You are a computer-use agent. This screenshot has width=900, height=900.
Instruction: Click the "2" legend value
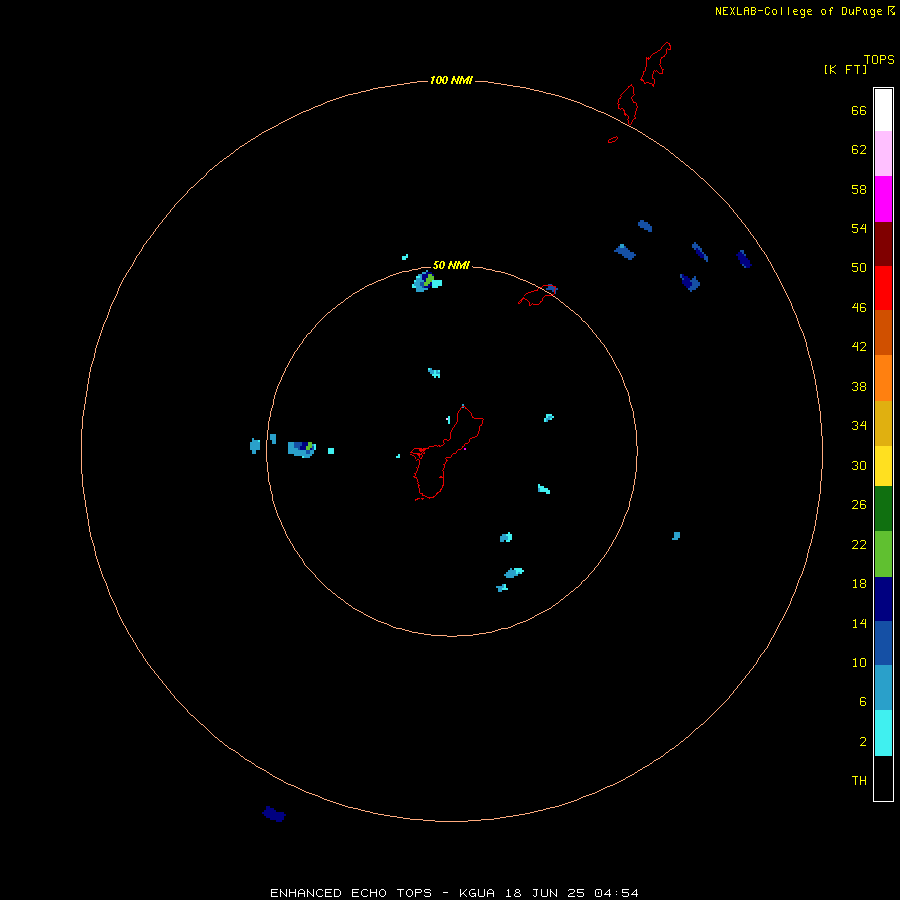click(862, 742)
